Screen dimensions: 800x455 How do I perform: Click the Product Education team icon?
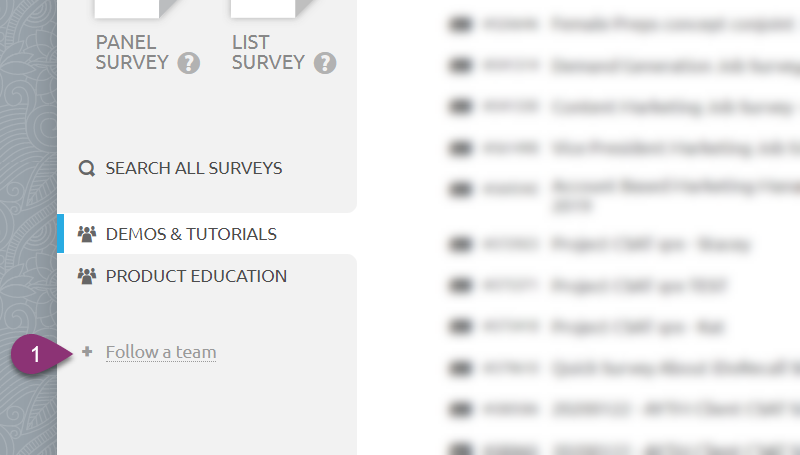86,276
